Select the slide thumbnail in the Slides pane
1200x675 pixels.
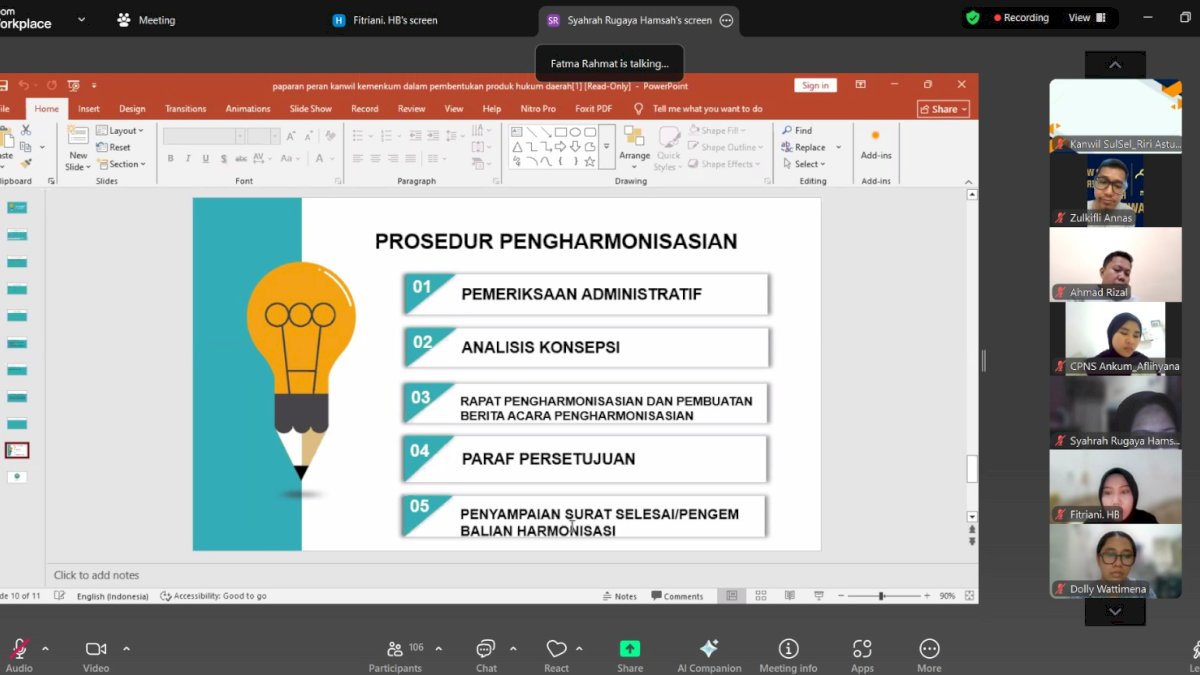pos(16,450)
